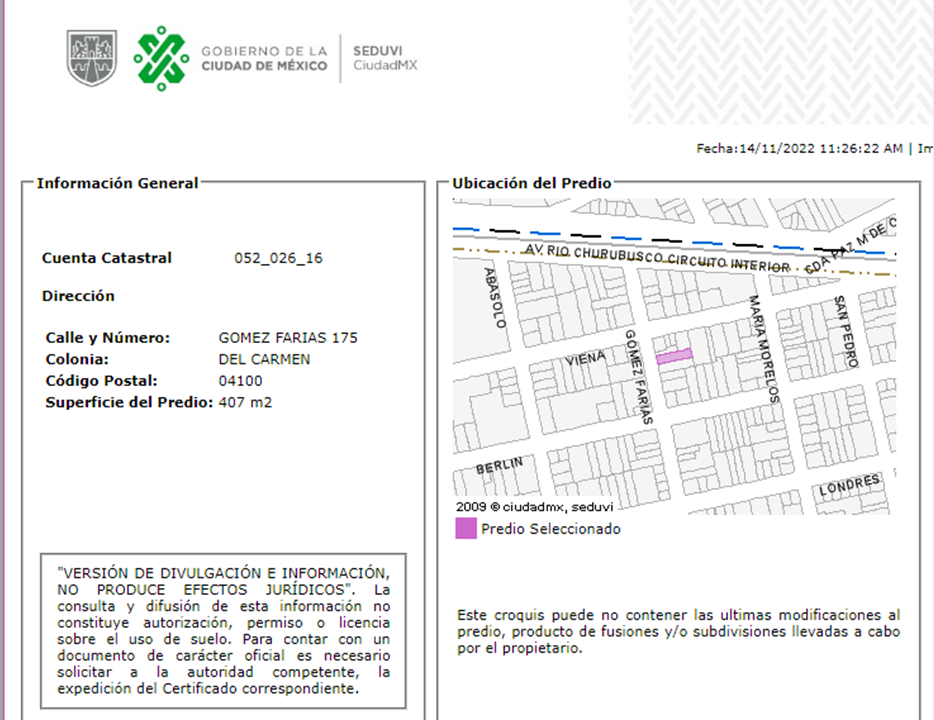
Task: Select surface value 407 m2
Action: click(x=245, y=402)
